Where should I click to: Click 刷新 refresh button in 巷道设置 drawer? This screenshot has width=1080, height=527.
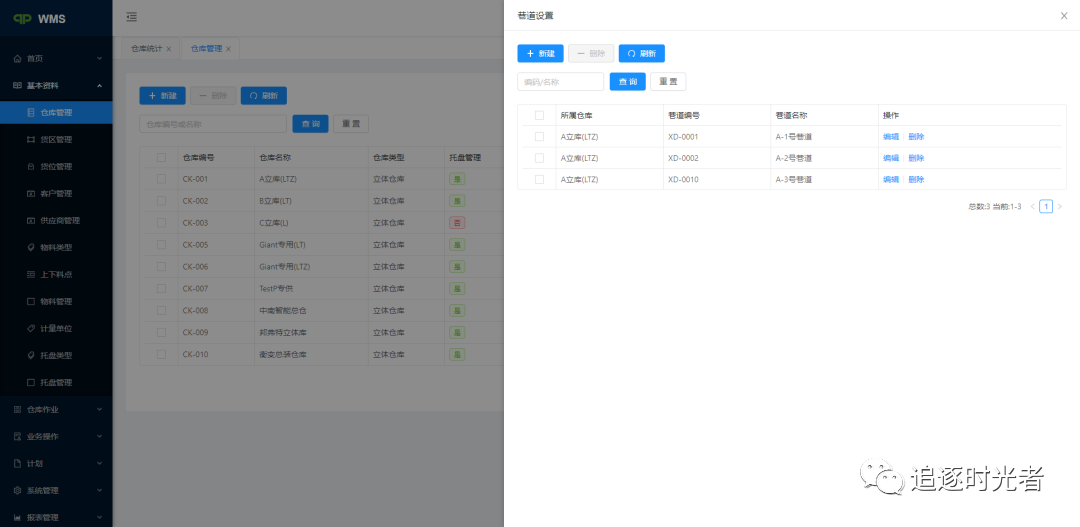[x=641, y=54]
